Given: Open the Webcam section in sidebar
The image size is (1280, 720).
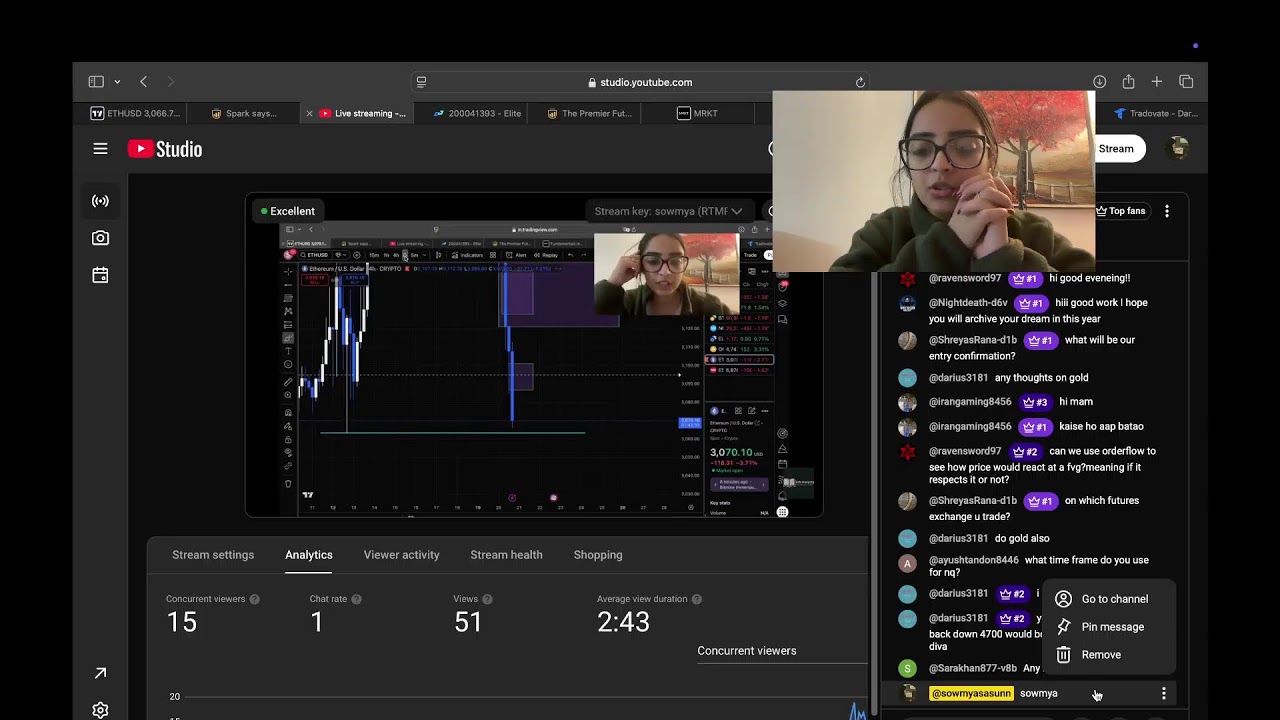Looking at the screenshot, I should pos(100,238).
